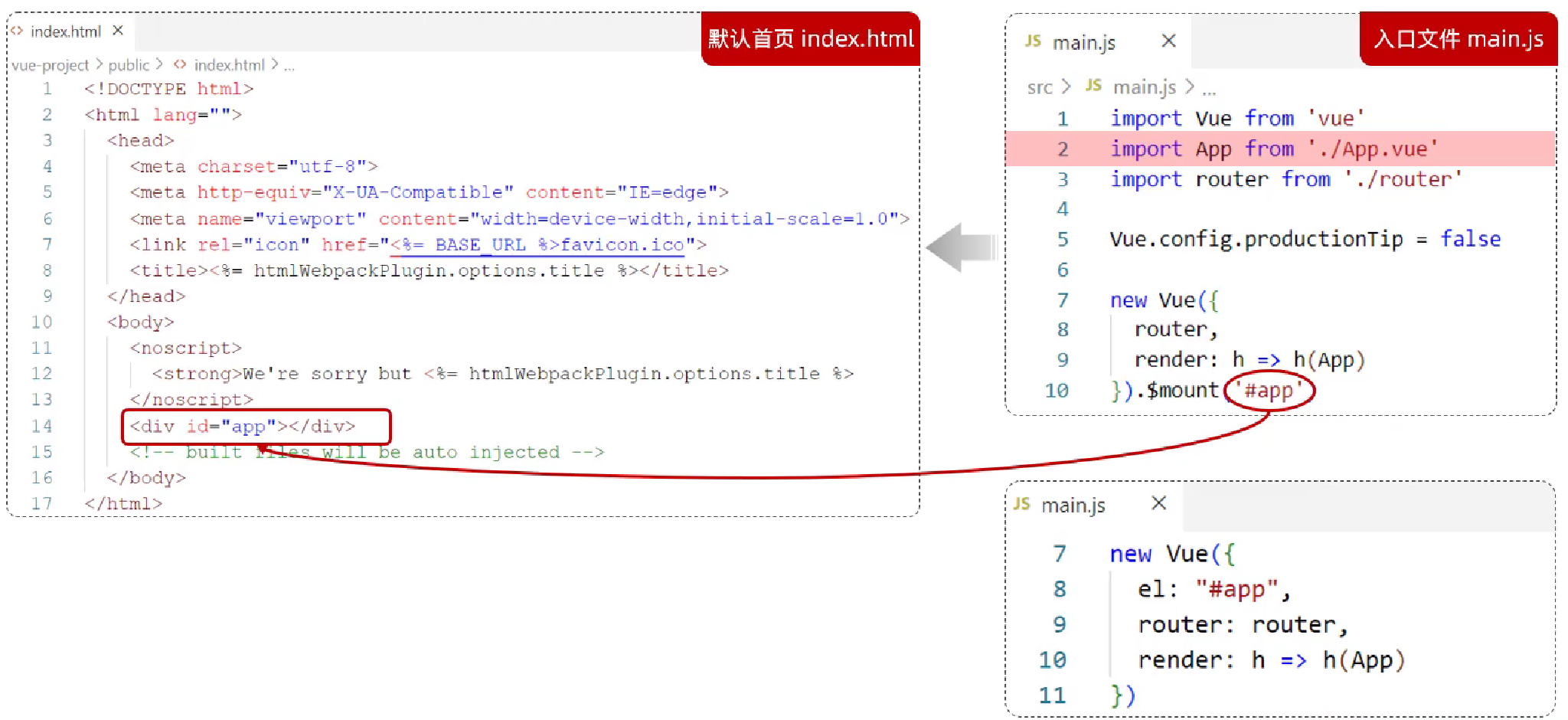Expand breadcrumb chevron after vue-project
The width and height of the screenshot is (1568, 720).
[x=99, y=64]
